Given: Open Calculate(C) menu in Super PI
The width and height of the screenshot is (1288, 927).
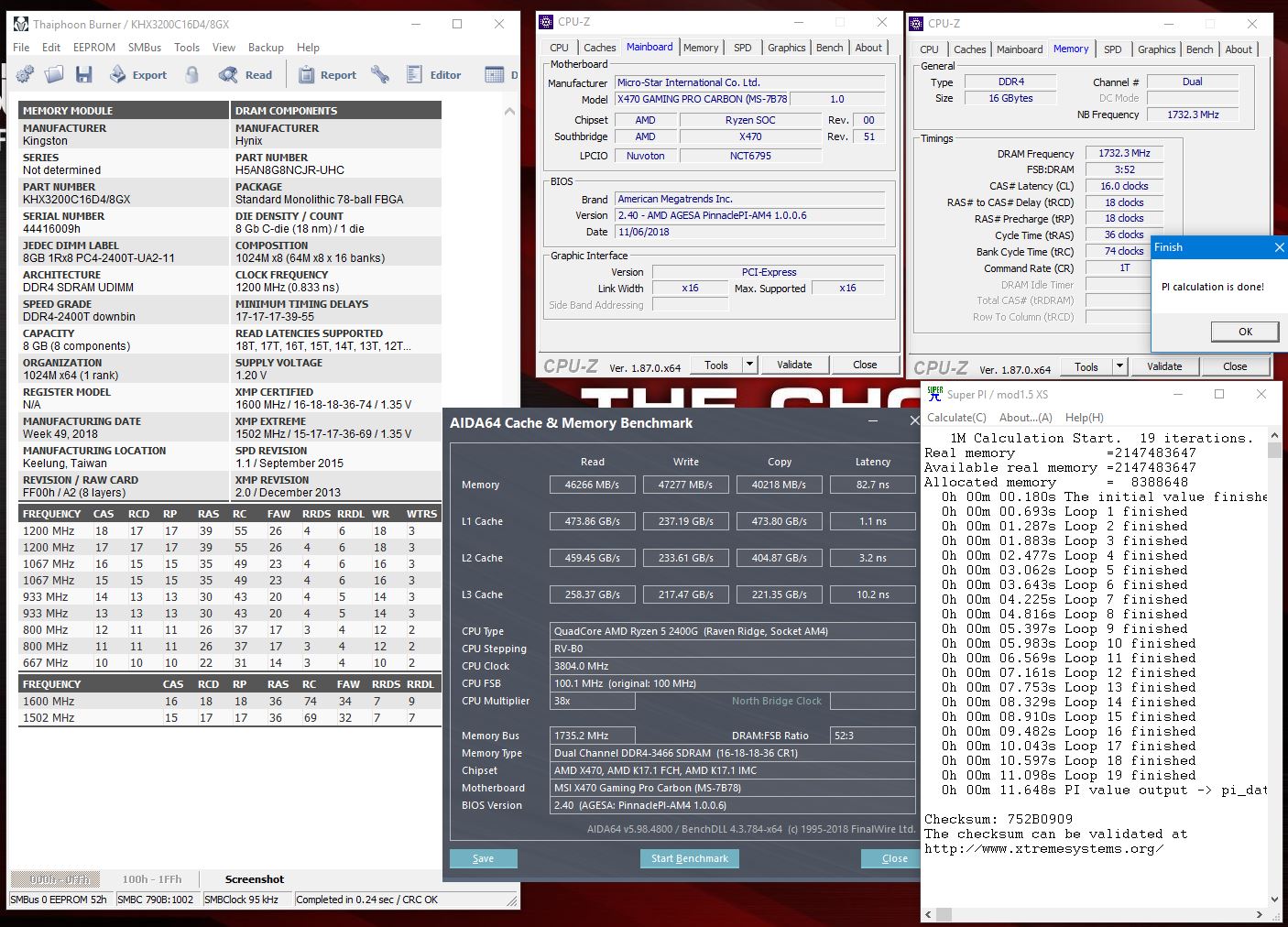Looking at the screenshot, I should point(955,418).
